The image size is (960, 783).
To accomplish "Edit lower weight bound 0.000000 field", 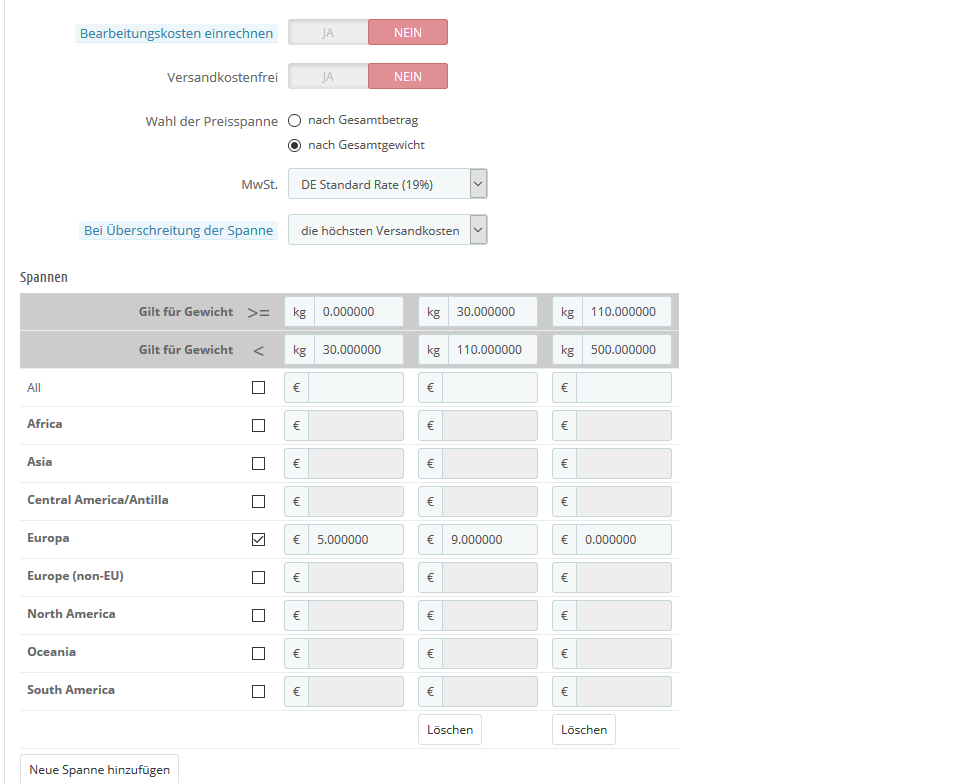I will point(359,312).
